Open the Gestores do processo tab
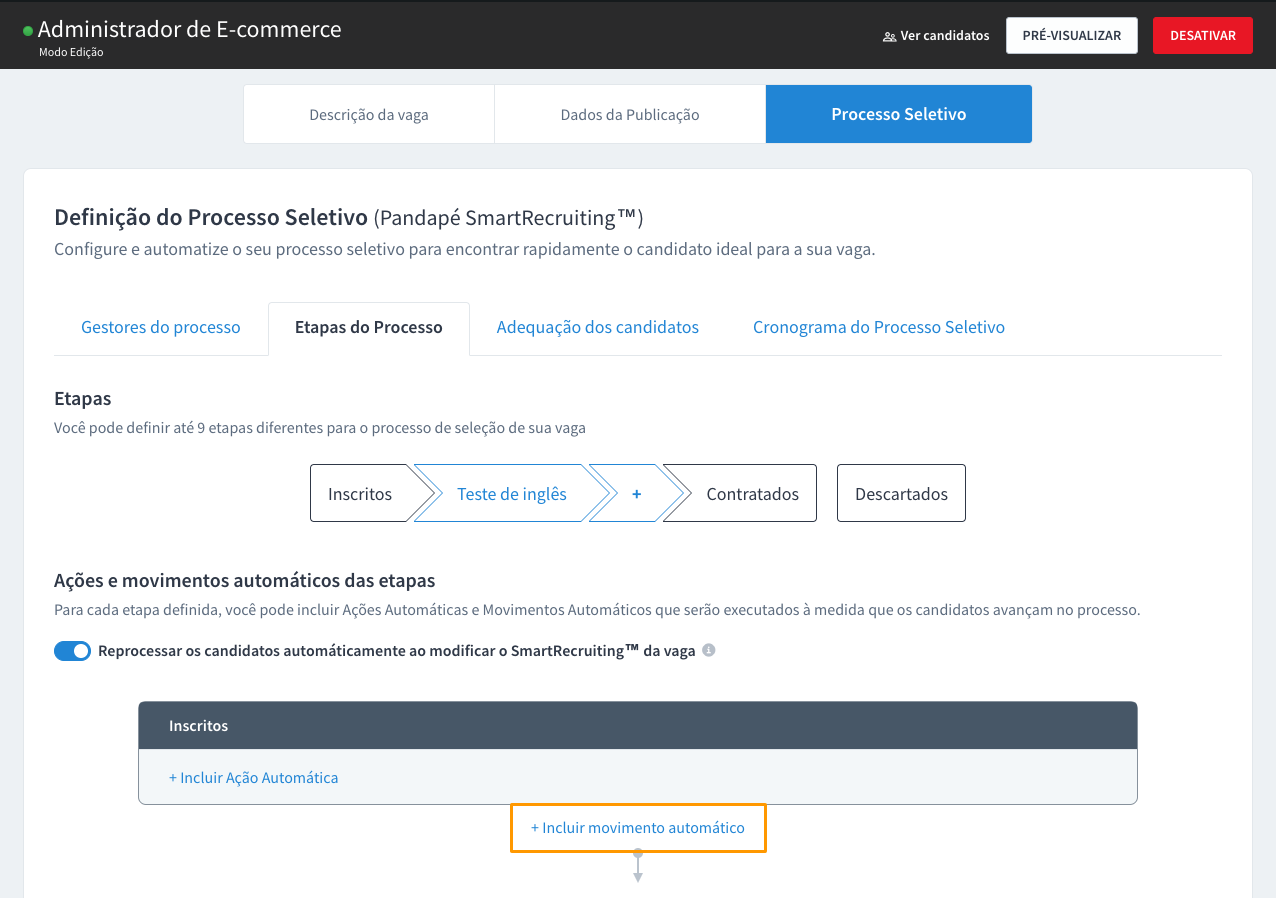1276x898 pixels. point(161,327)
